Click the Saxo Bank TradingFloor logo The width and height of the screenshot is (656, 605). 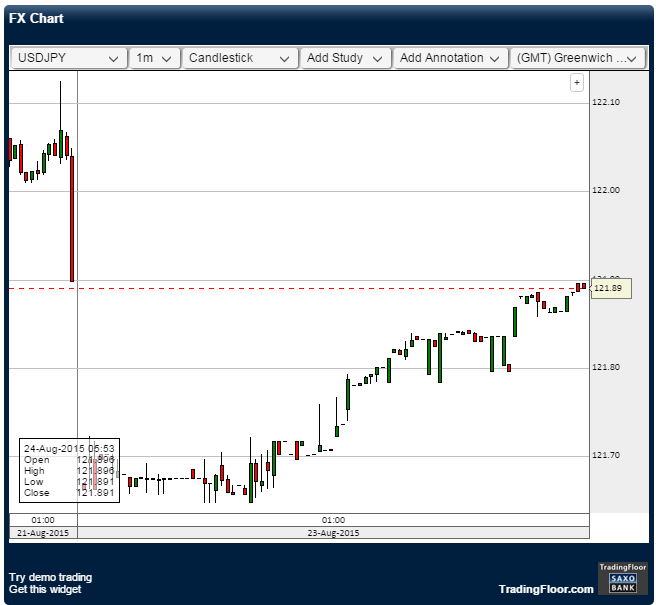616,579
